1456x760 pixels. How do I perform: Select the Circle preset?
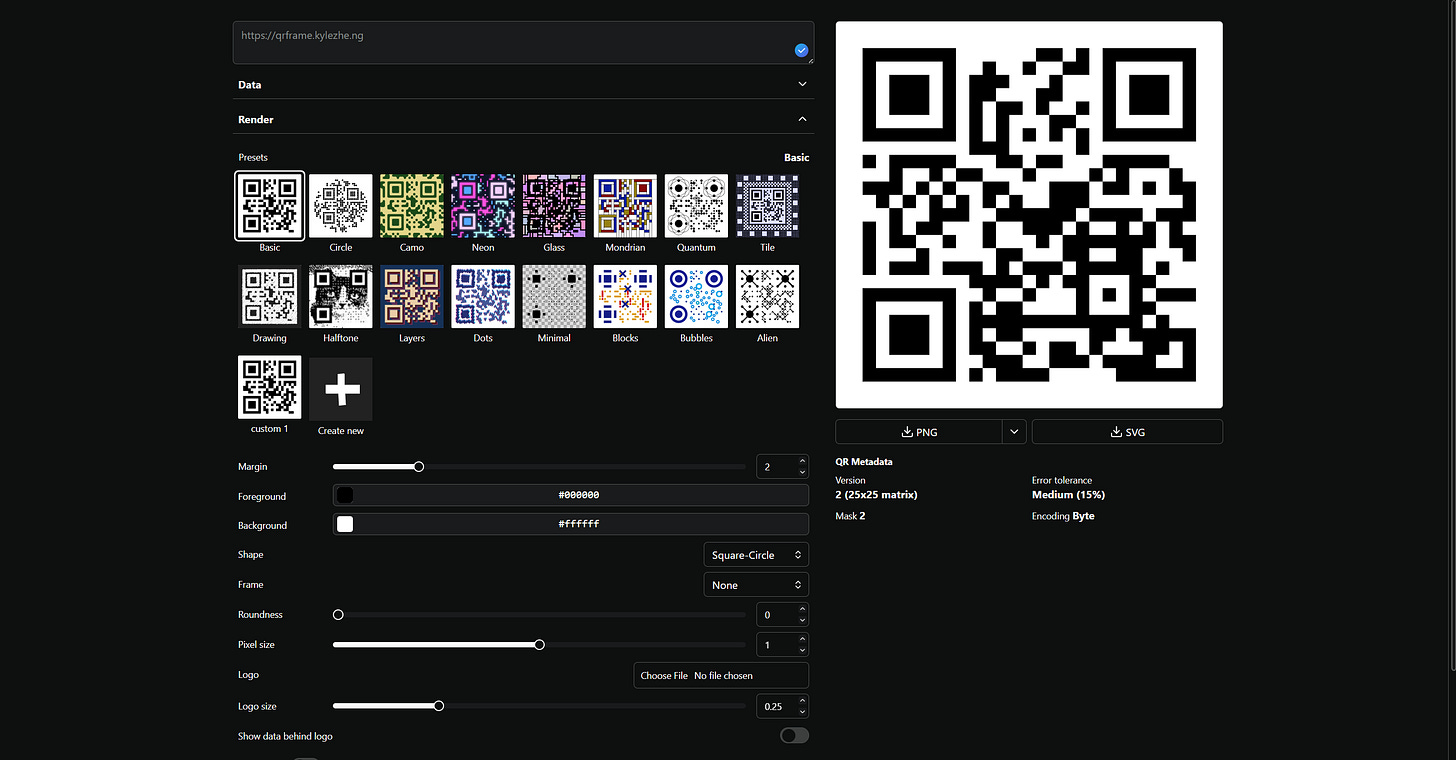coord(341,206)
